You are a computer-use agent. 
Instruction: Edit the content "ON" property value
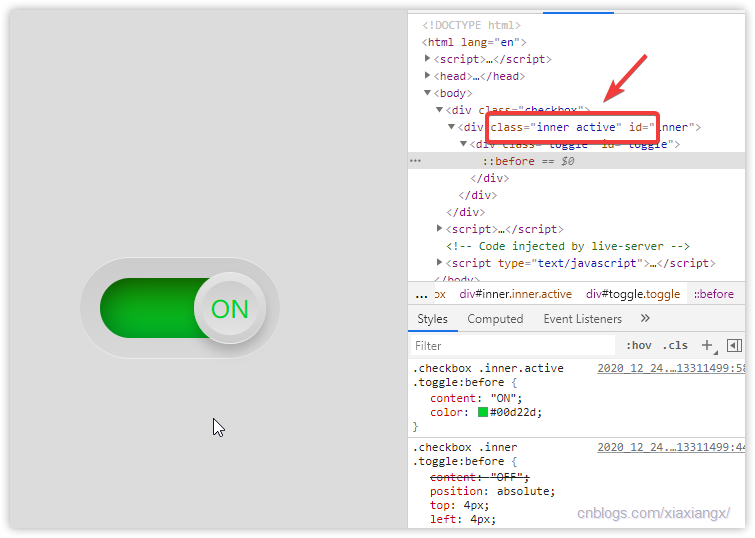pyautogui.click(x=503, y=398)
